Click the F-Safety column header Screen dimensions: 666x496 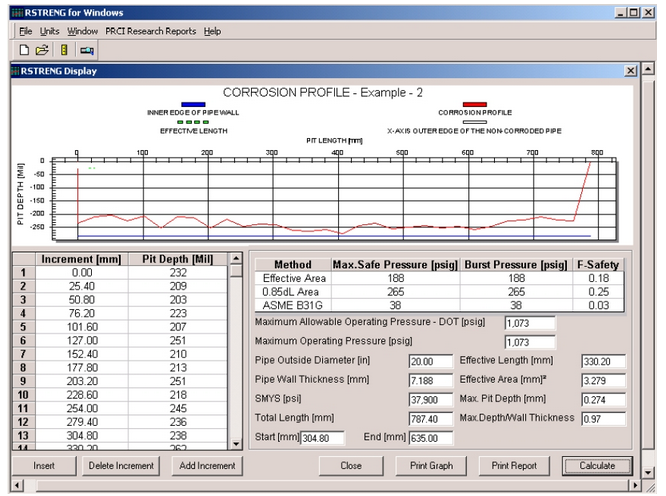[x=598, y=265]
